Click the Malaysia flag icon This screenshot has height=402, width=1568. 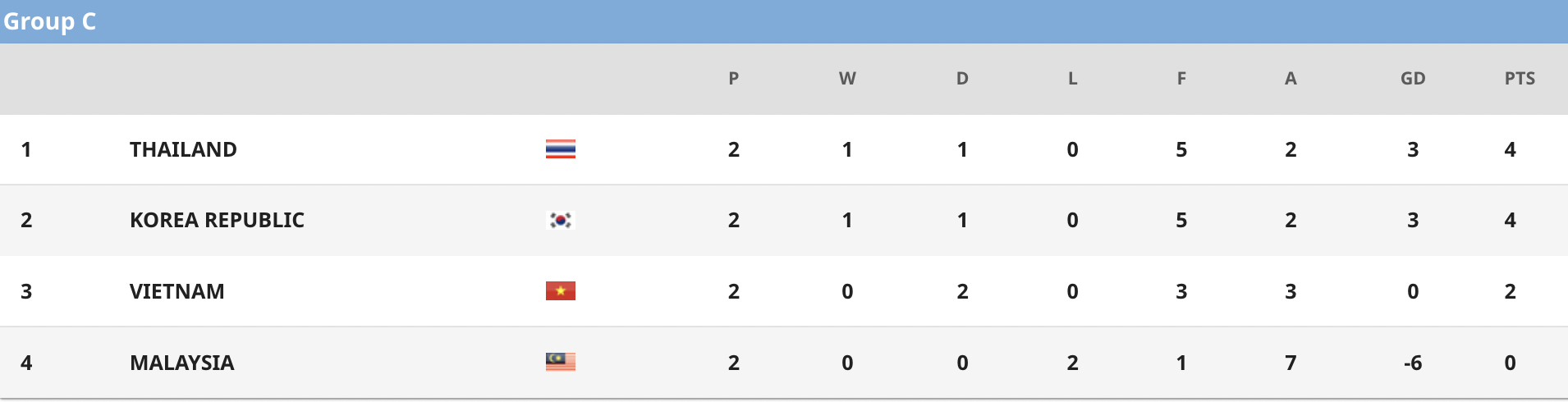point(561,362)
